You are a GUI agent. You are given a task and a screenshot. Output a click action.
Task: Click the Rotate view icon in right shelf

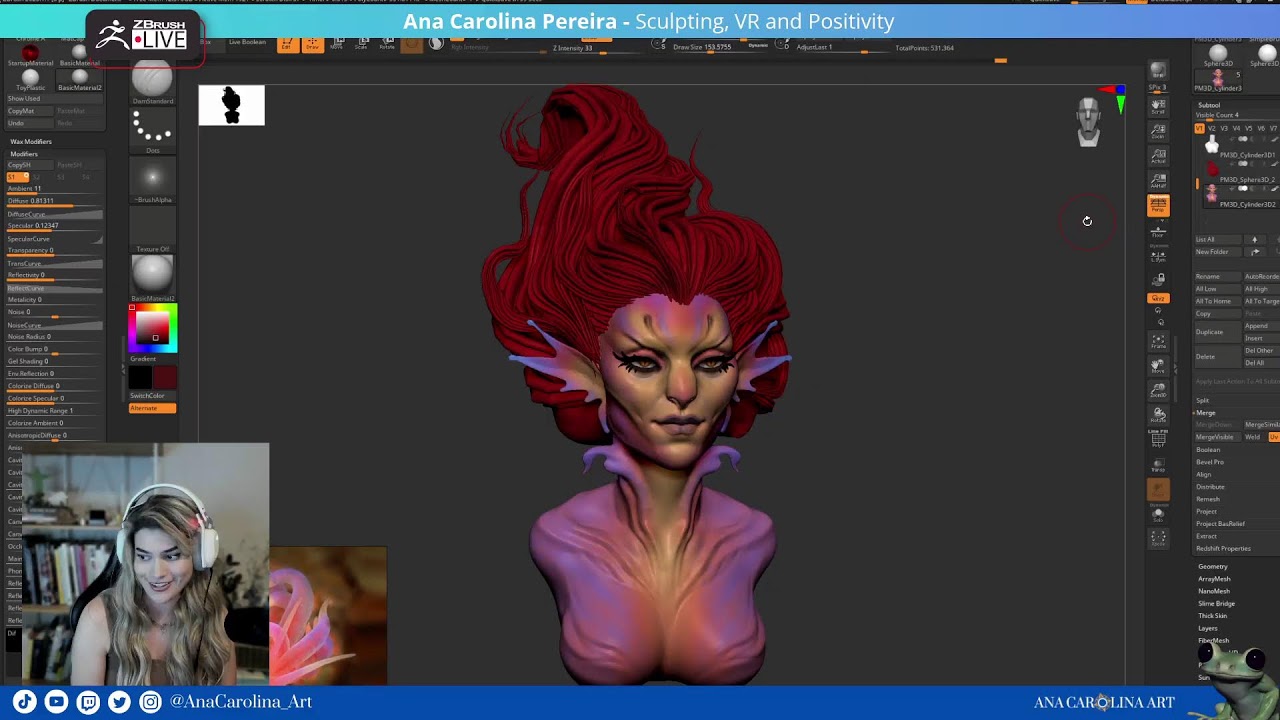pos(1158,415)
